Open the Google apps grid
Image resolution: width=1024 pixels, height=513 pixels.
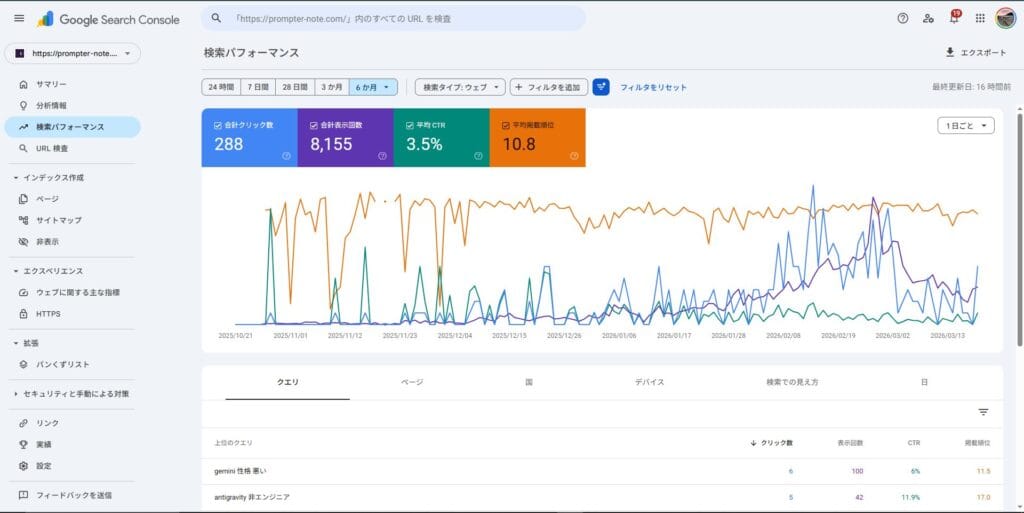(x=980, y=18)
